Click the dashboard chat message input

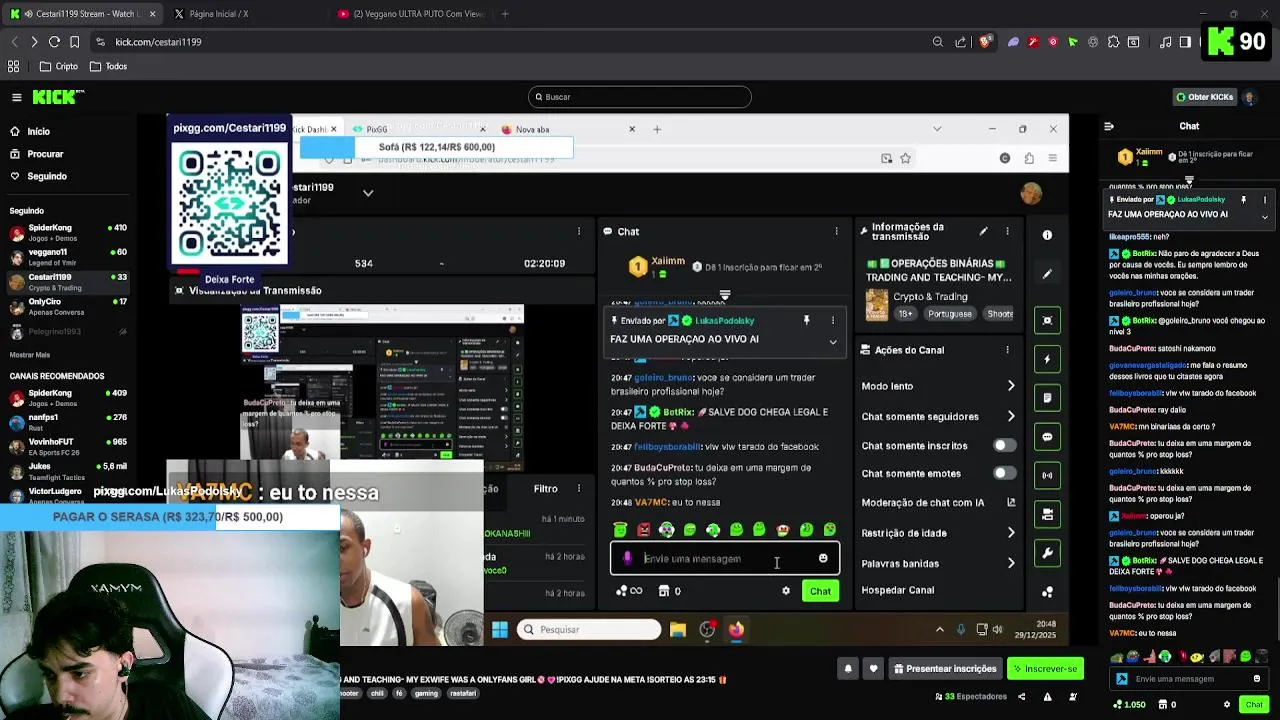point(725,559)
